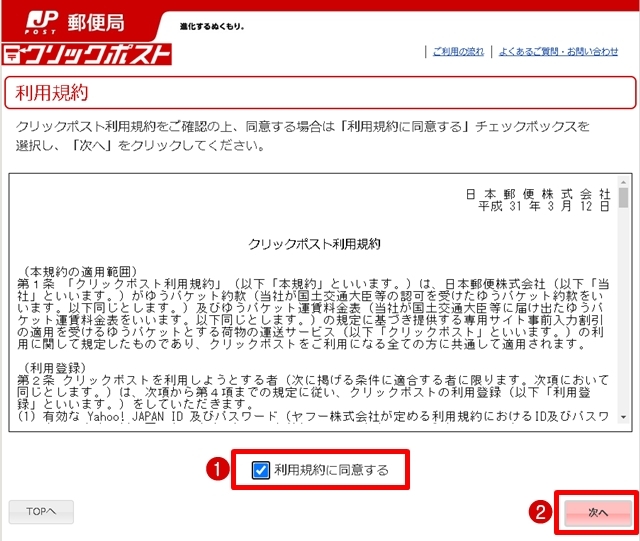Screen dimensions: 640x541
Task: Click the 利用規約 page heading
Action: (x=52, y=93)
